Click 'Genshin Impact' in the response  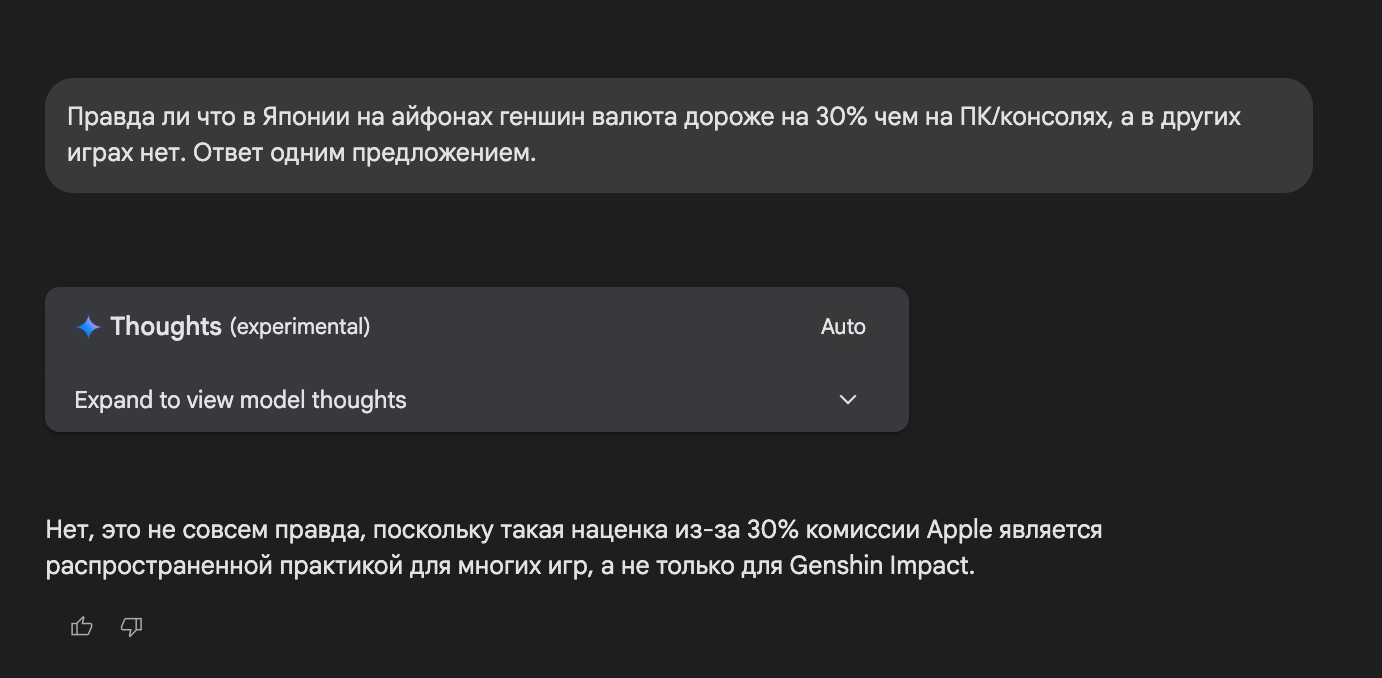[x=880, y=566]
